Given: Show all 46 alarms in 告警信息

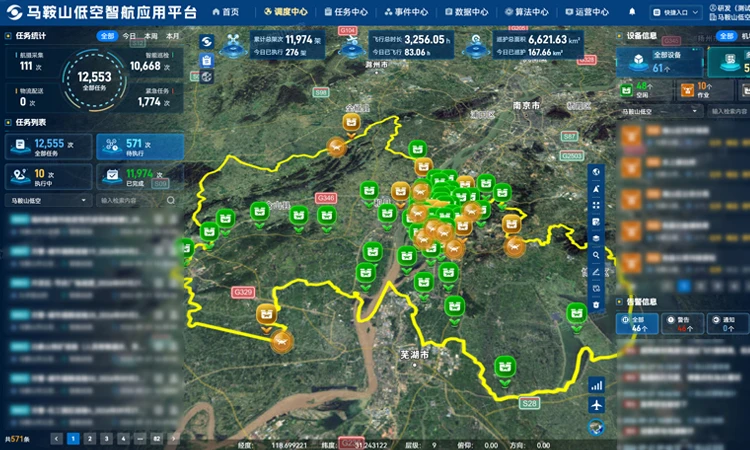Looking at the screenshot, I should click(637, 323).
